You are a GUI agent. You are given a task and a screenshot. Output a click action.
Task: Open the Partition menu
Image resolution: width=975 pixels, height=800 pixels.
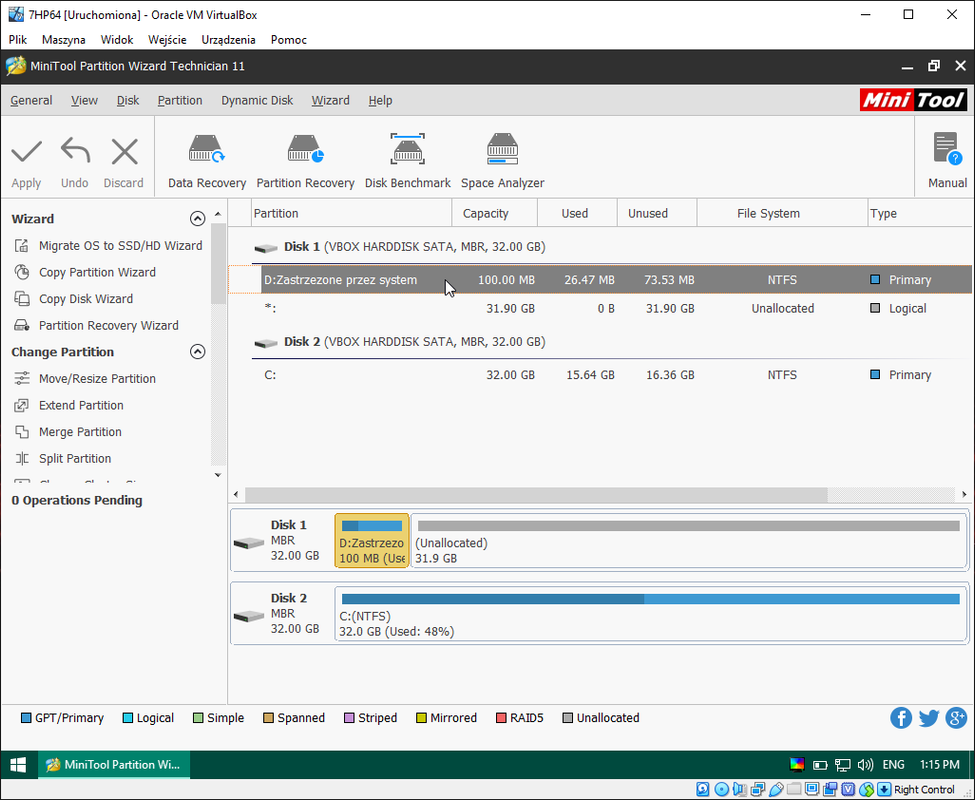pyautogui.click(x=180, y=101)
